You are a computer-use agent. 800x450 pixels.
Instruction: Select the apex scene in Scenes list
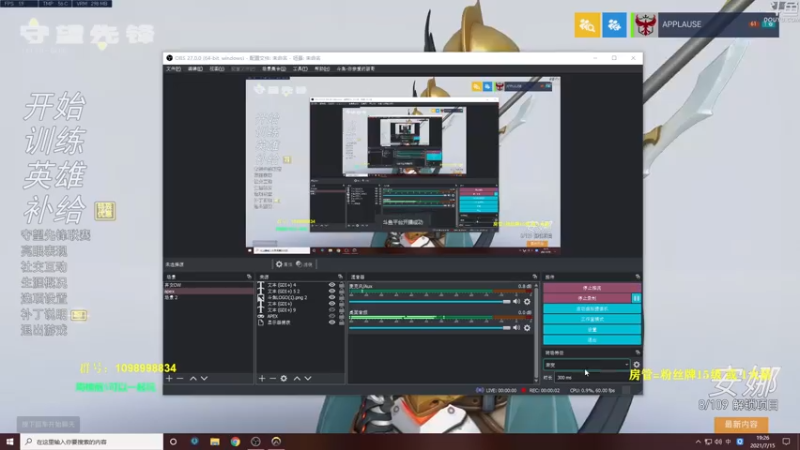tap(208, 291)
